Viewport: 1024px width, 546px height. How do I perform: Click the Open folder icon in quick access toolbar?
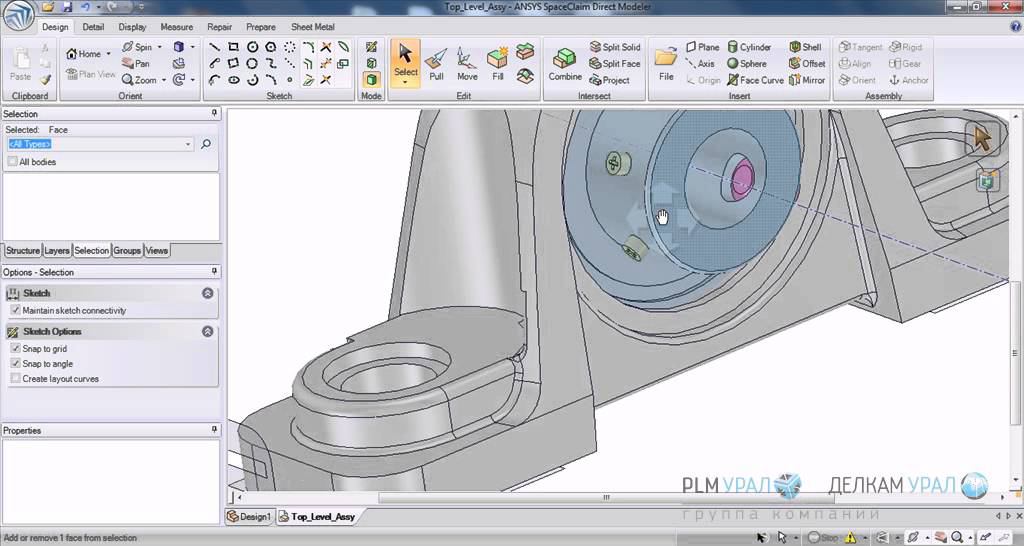tap(48, 7)
